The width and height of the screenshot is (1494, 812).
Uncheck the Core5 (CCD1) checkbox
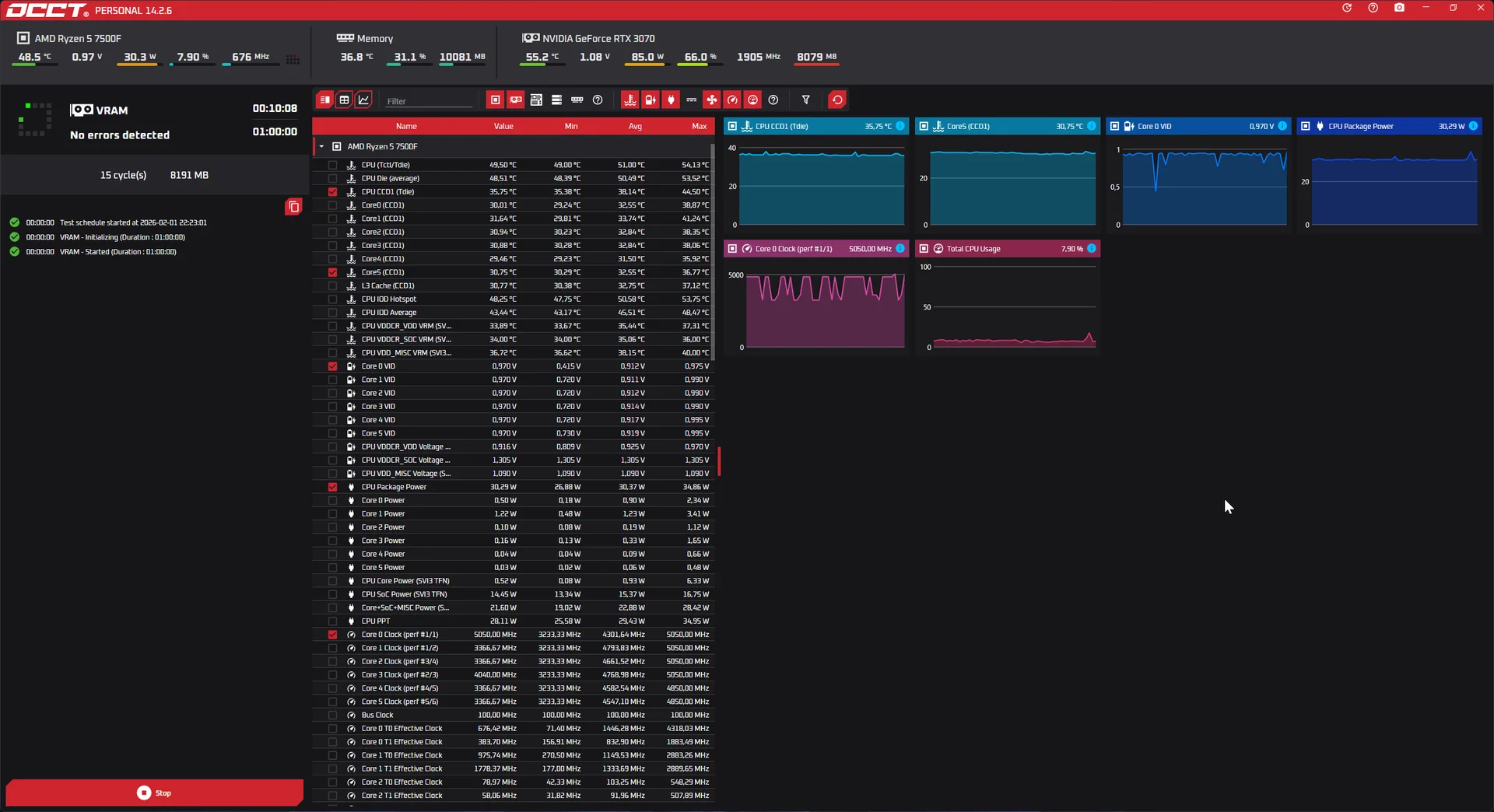(x=333, y=272)
